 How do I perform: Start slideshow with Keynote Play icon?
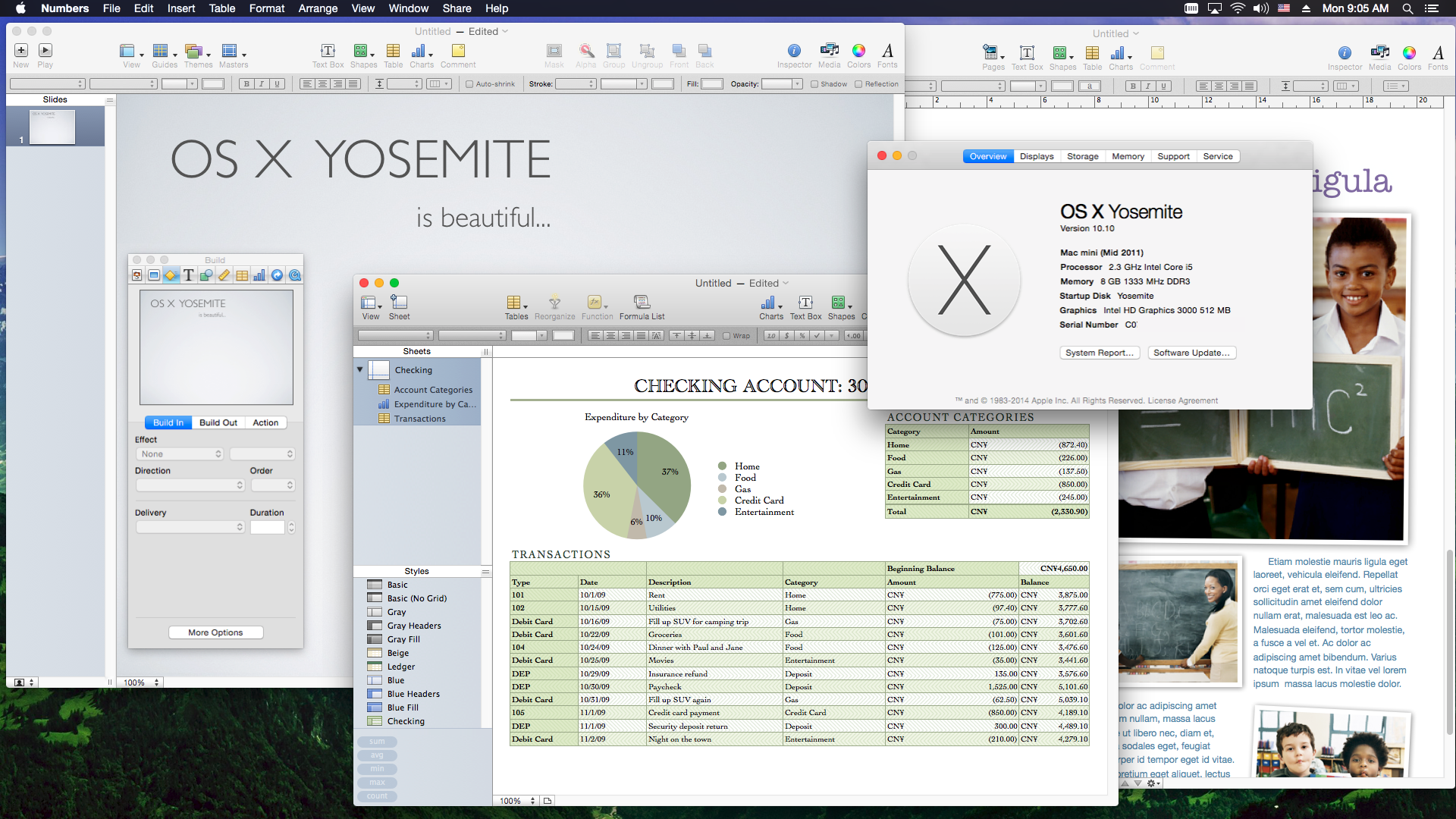pyautogui.click(x=45, y=51)
